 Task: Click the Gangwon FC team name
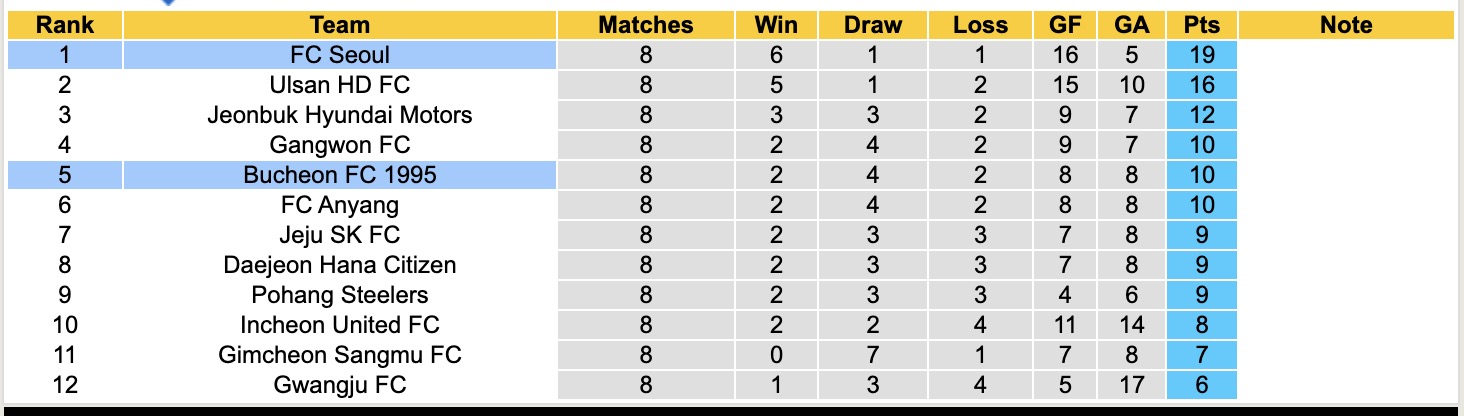coord(340,145)
